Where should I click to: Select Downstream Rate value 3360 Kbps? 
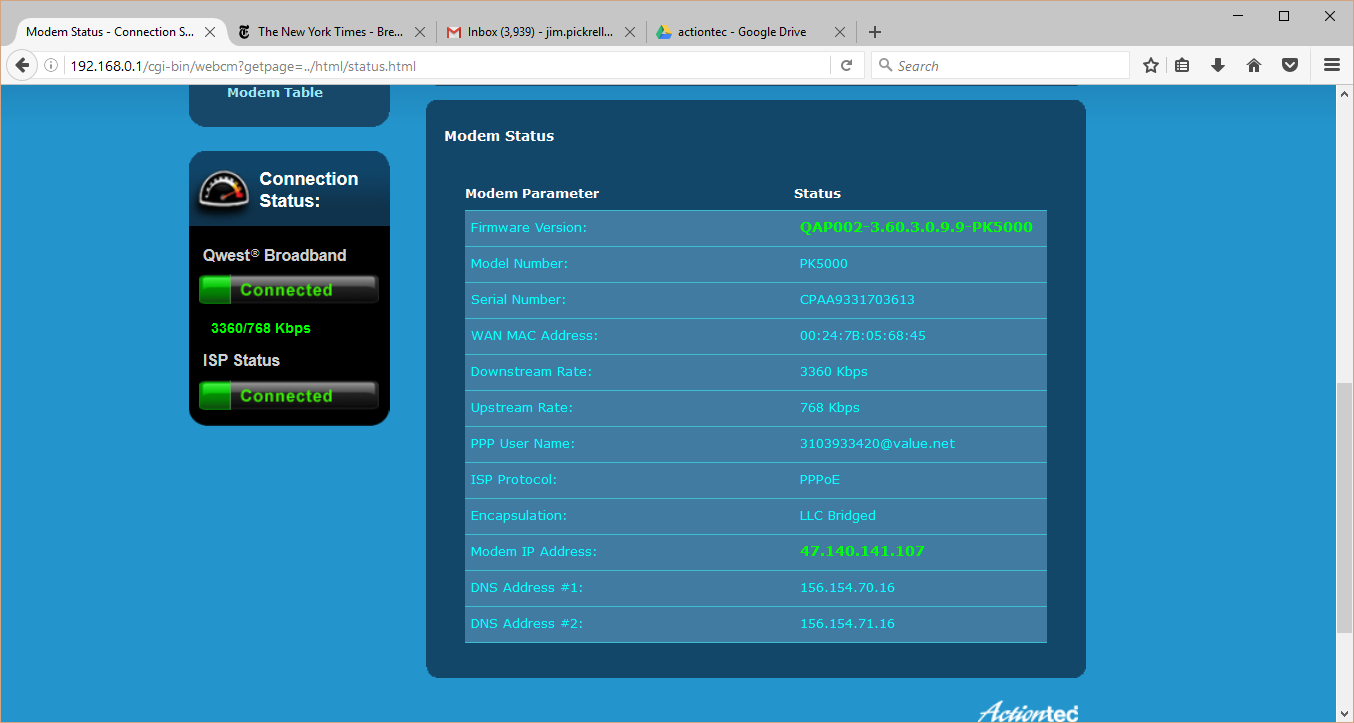click(x=834, y=372)
